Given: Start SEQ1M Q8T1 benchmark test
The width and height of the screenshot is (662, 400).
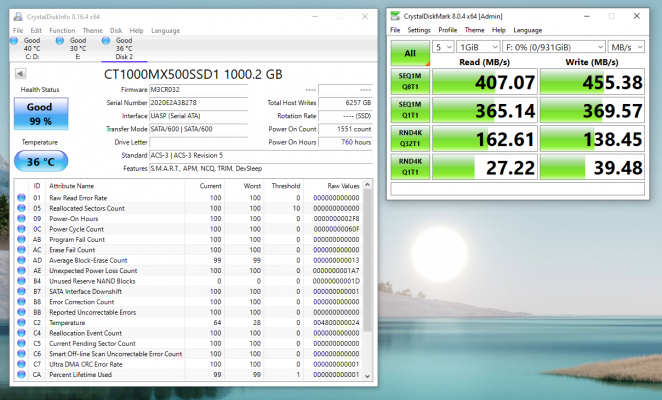Looking at the screenshot, I should [x=410, y=82].
